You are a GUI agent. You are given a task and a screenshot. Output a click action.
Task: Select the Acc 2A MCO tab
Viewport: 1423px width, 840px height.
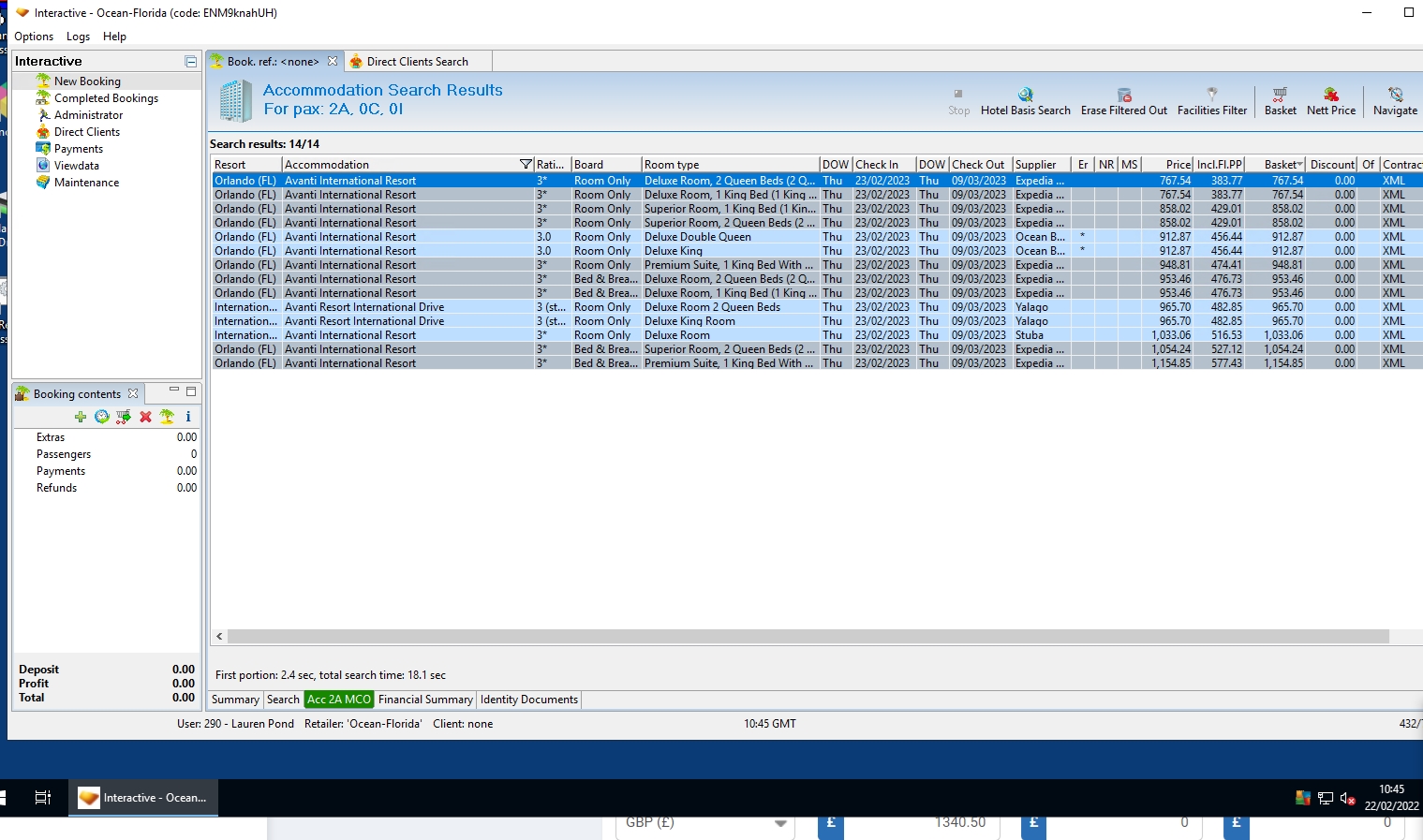point(339,700)
